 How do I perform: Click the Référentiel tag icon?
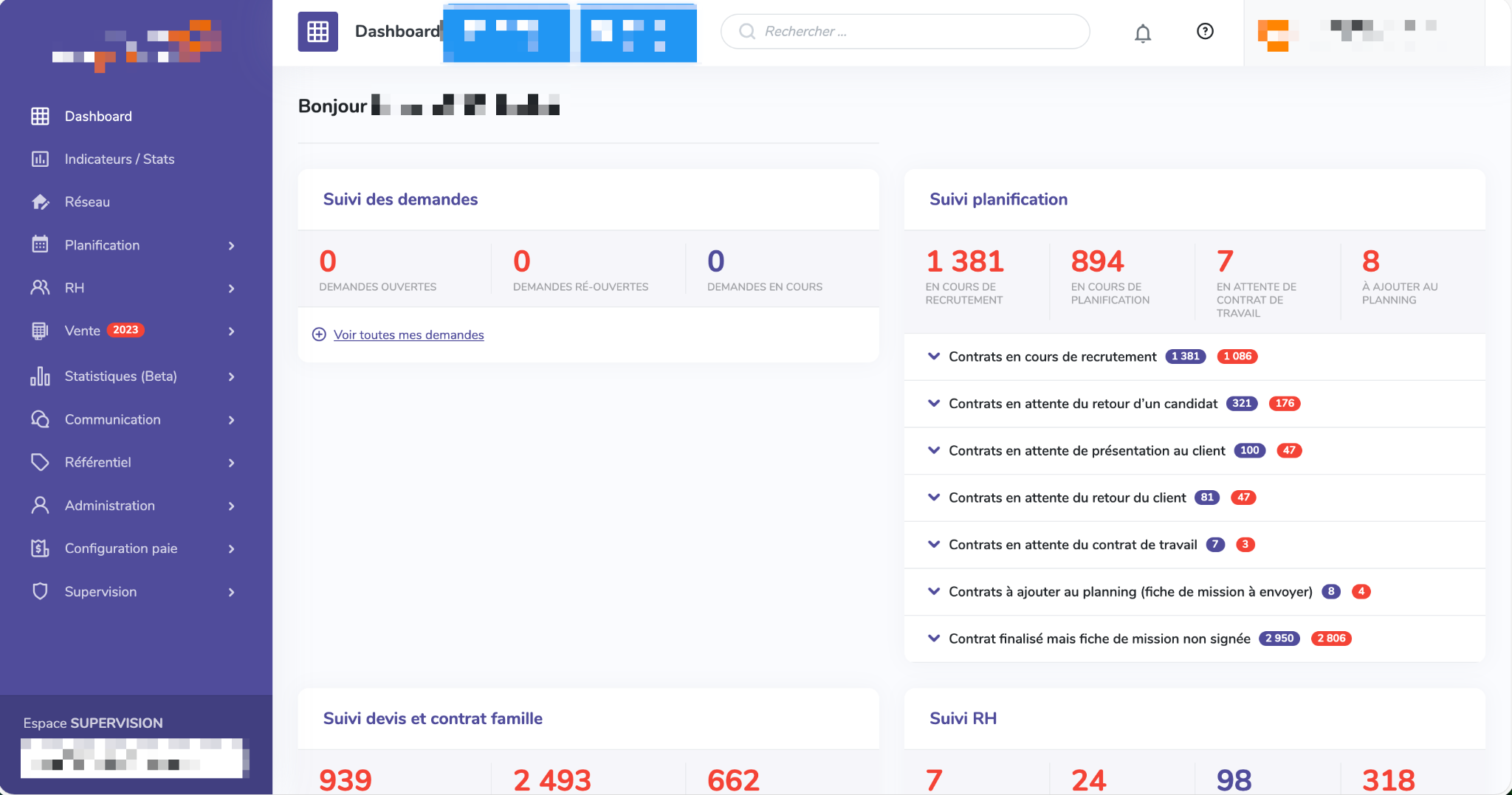pos(40,462)
